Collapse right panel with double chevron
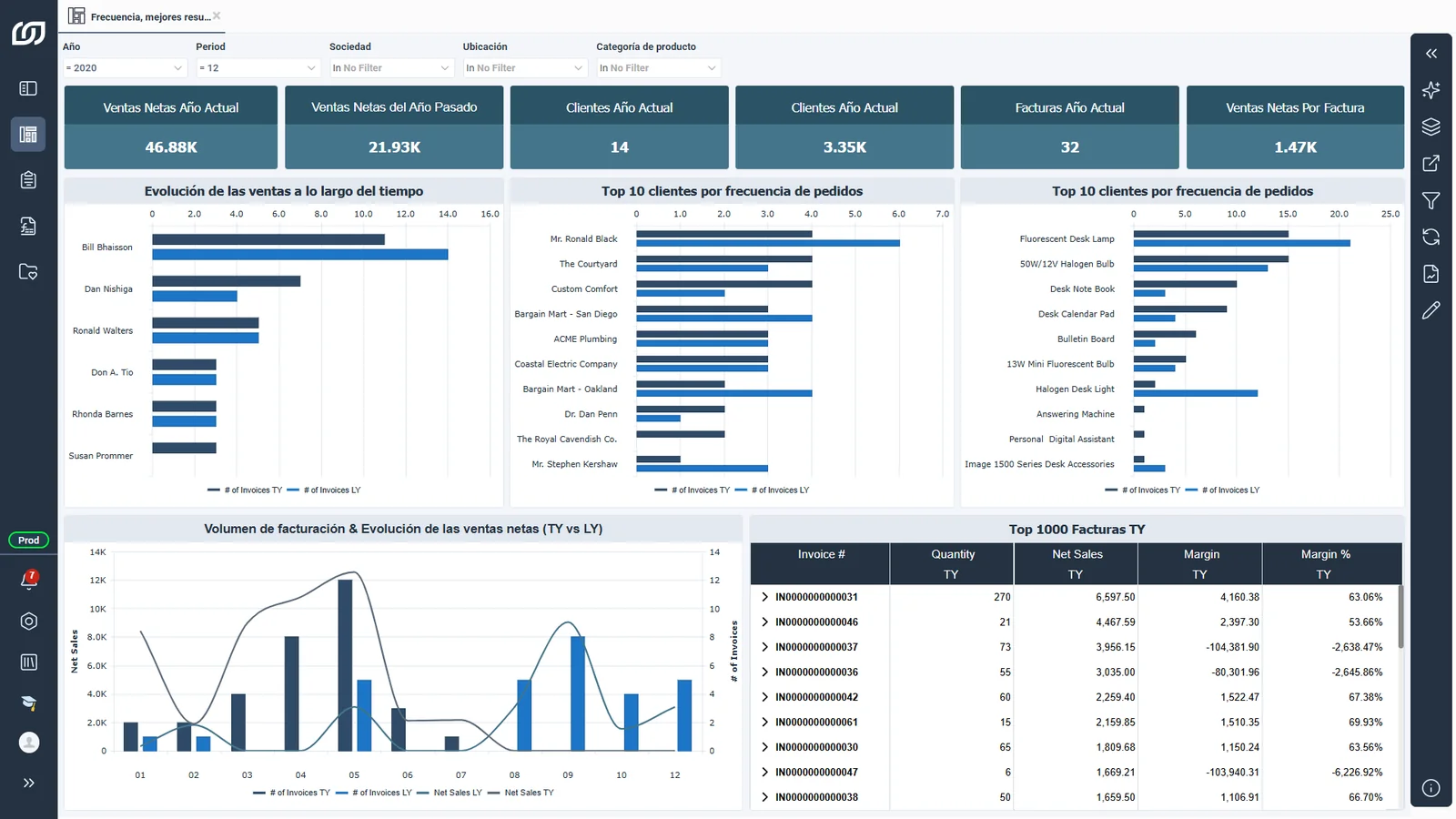 (1431, 54)
